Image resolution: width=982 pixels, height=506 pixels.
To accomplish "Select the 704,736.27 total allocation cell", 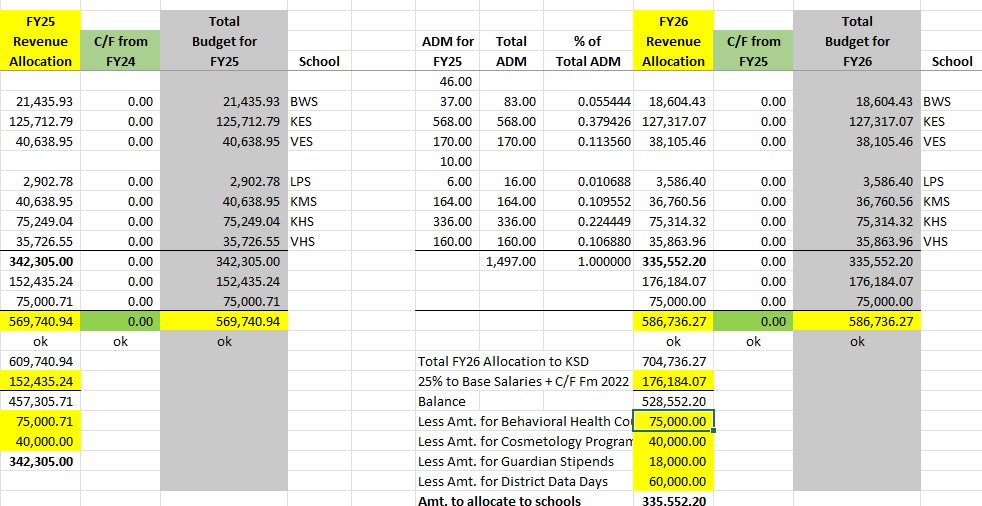I will pos(673,361).
